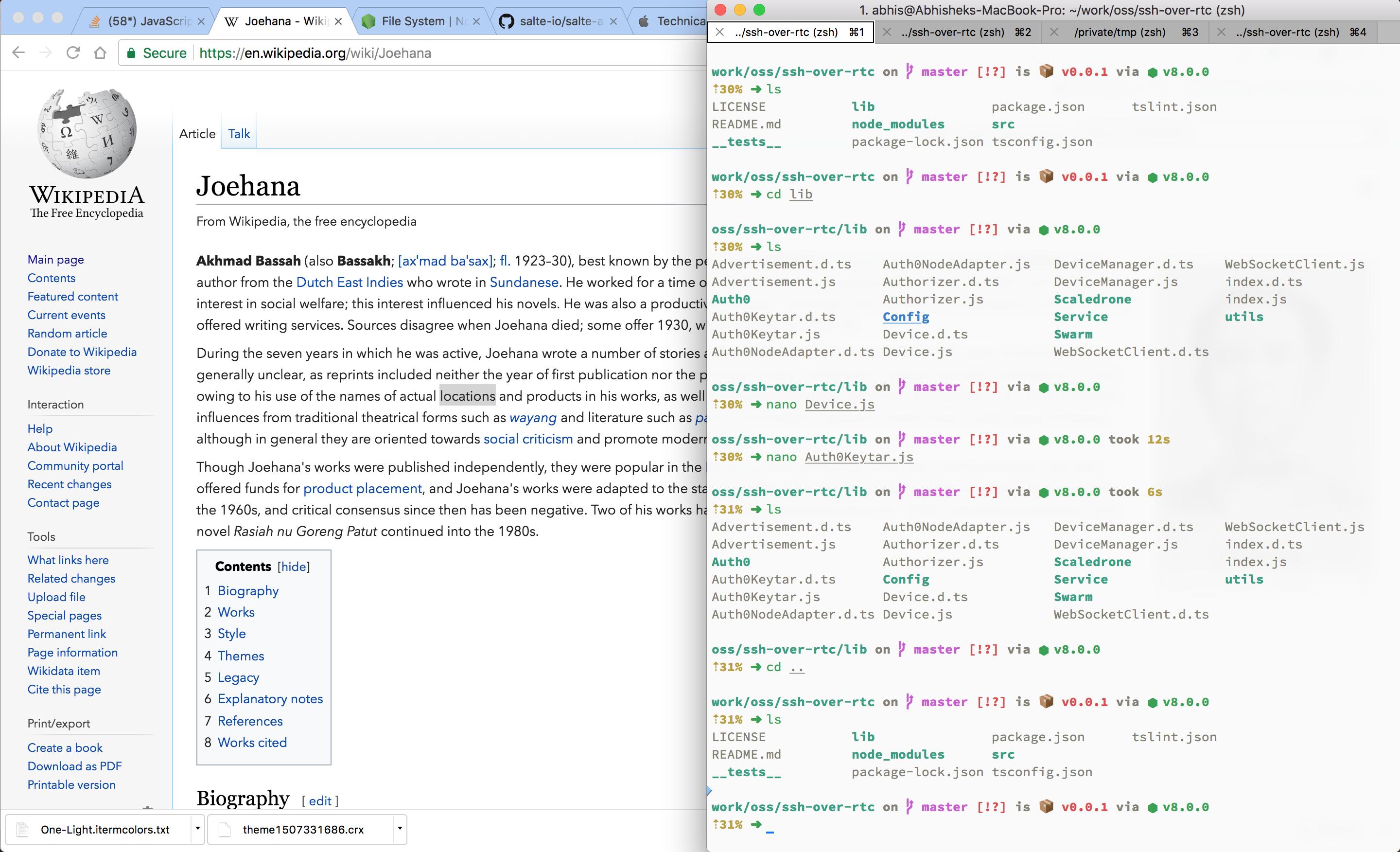The height and width of the screenshot is (852, 1400).
Task: Click Download as PDF
Action: tap(74, 766)
